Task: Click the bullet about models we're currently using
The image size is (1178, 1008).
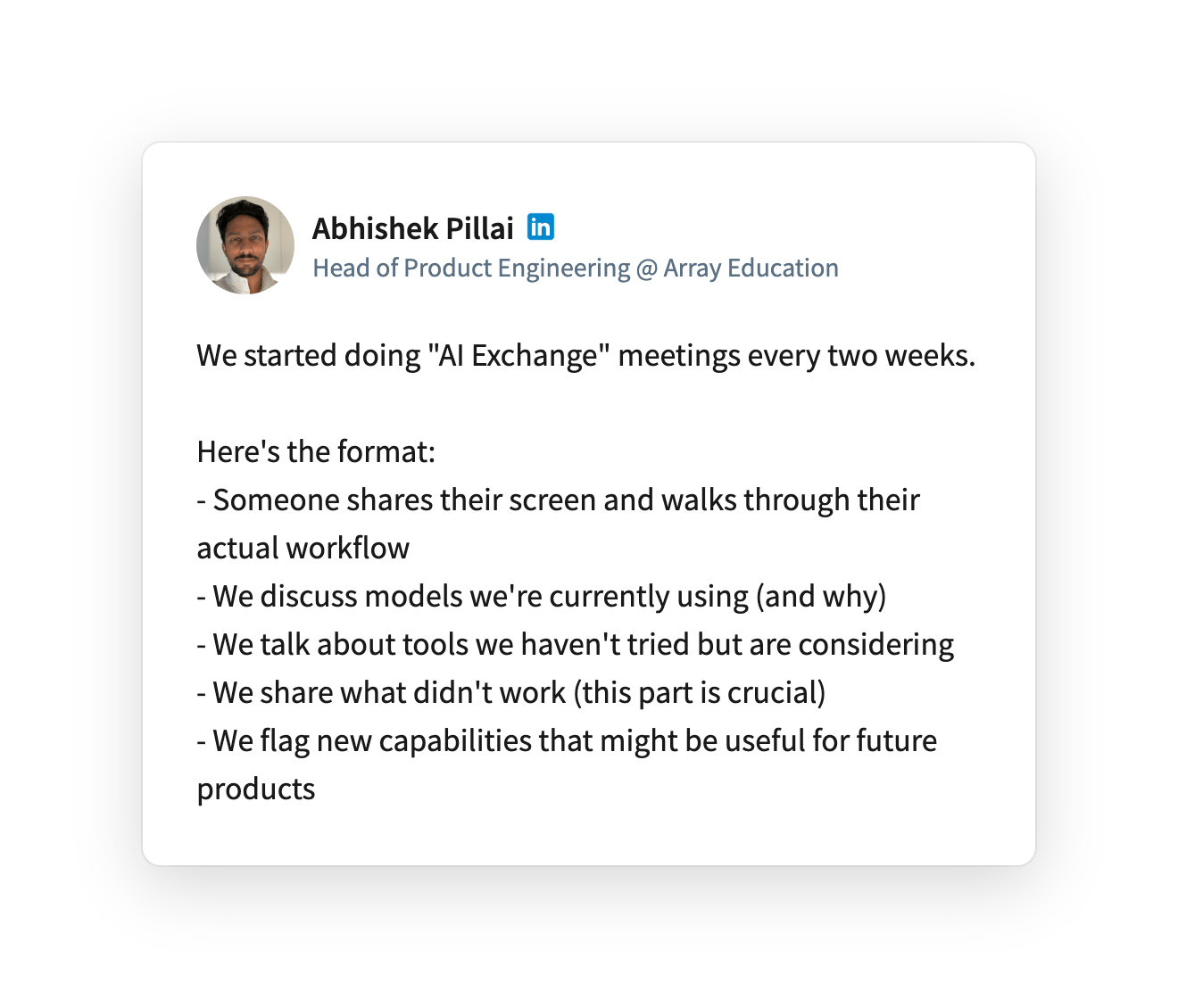Action: click(x=542, y=596)
